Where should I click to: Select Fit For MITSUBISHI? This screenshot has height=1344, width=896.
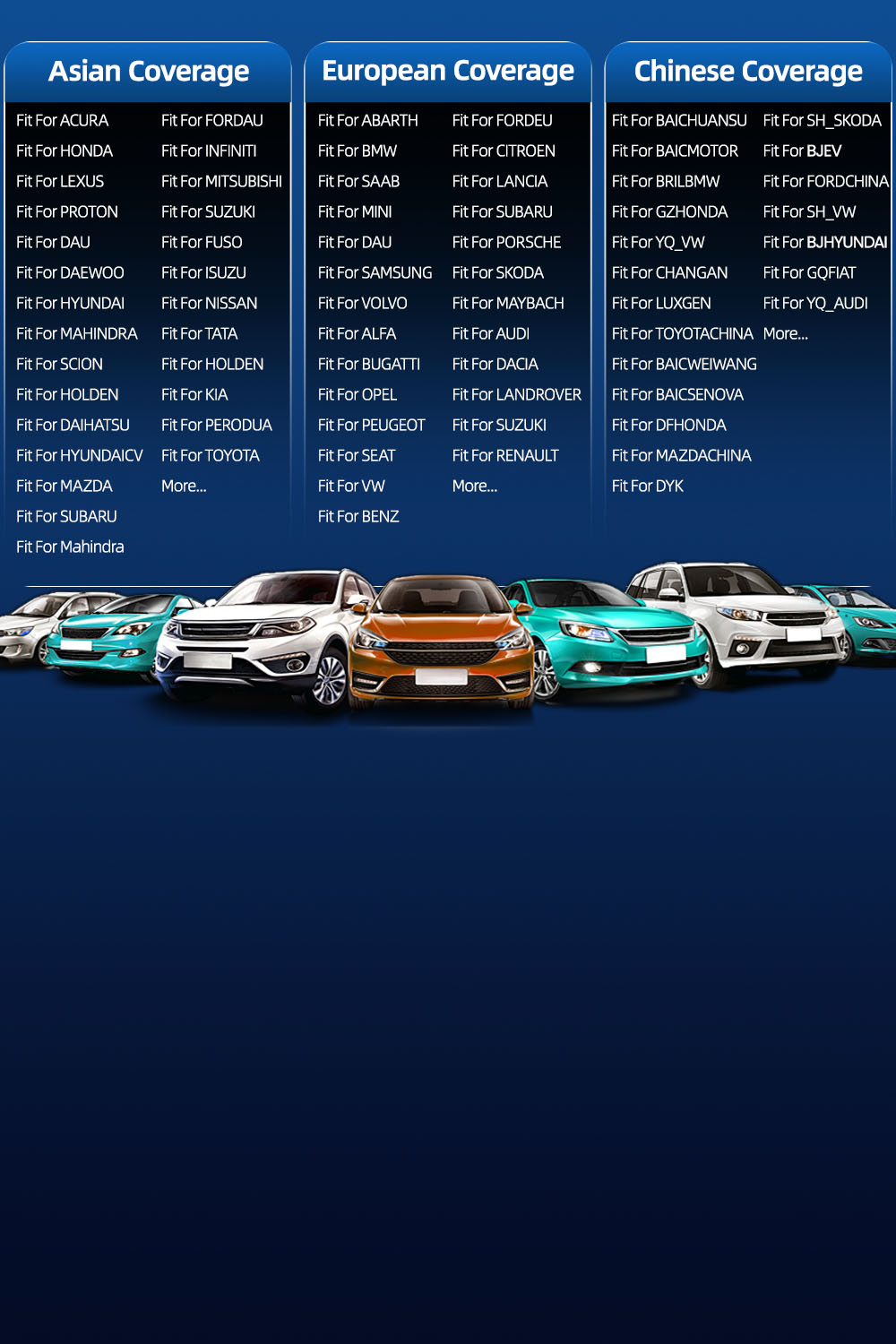pyautogui.click(x=221, y=182)
